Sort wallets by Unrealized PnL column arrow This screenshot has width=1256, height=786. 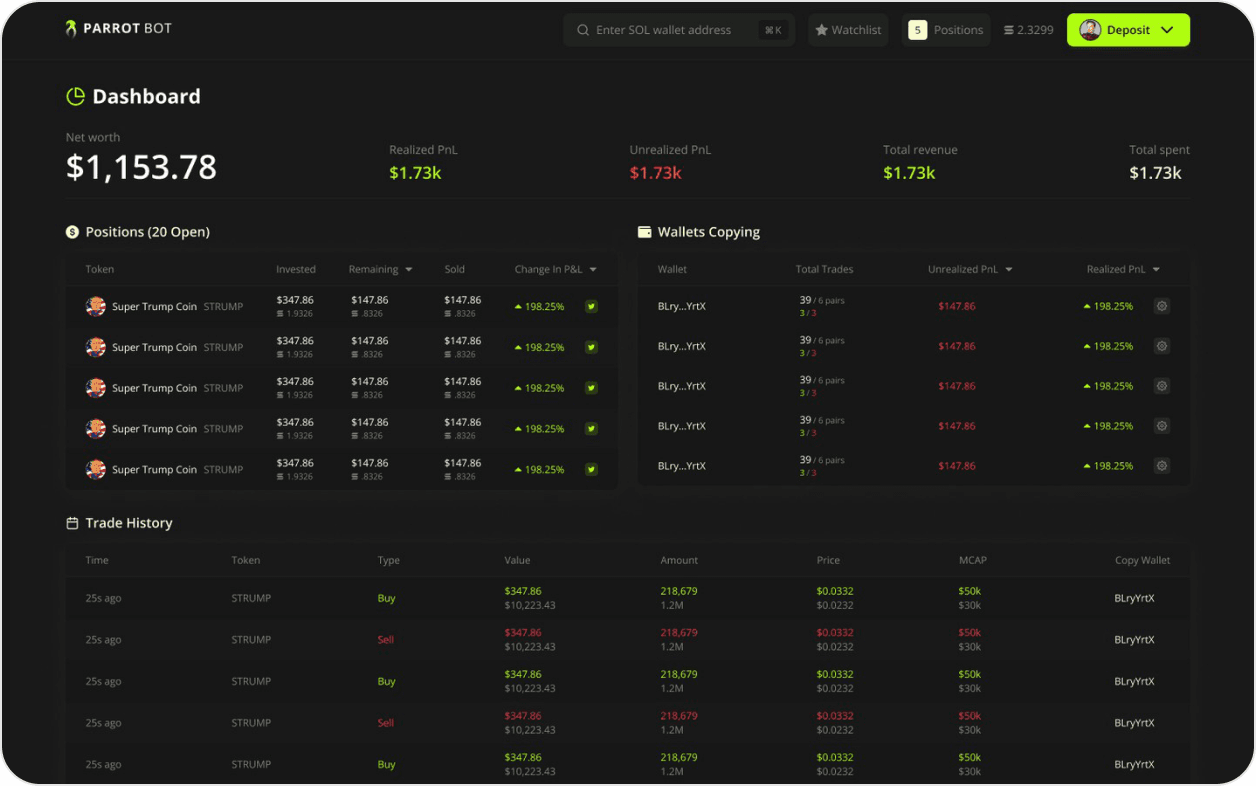[x=1008, y=270]
